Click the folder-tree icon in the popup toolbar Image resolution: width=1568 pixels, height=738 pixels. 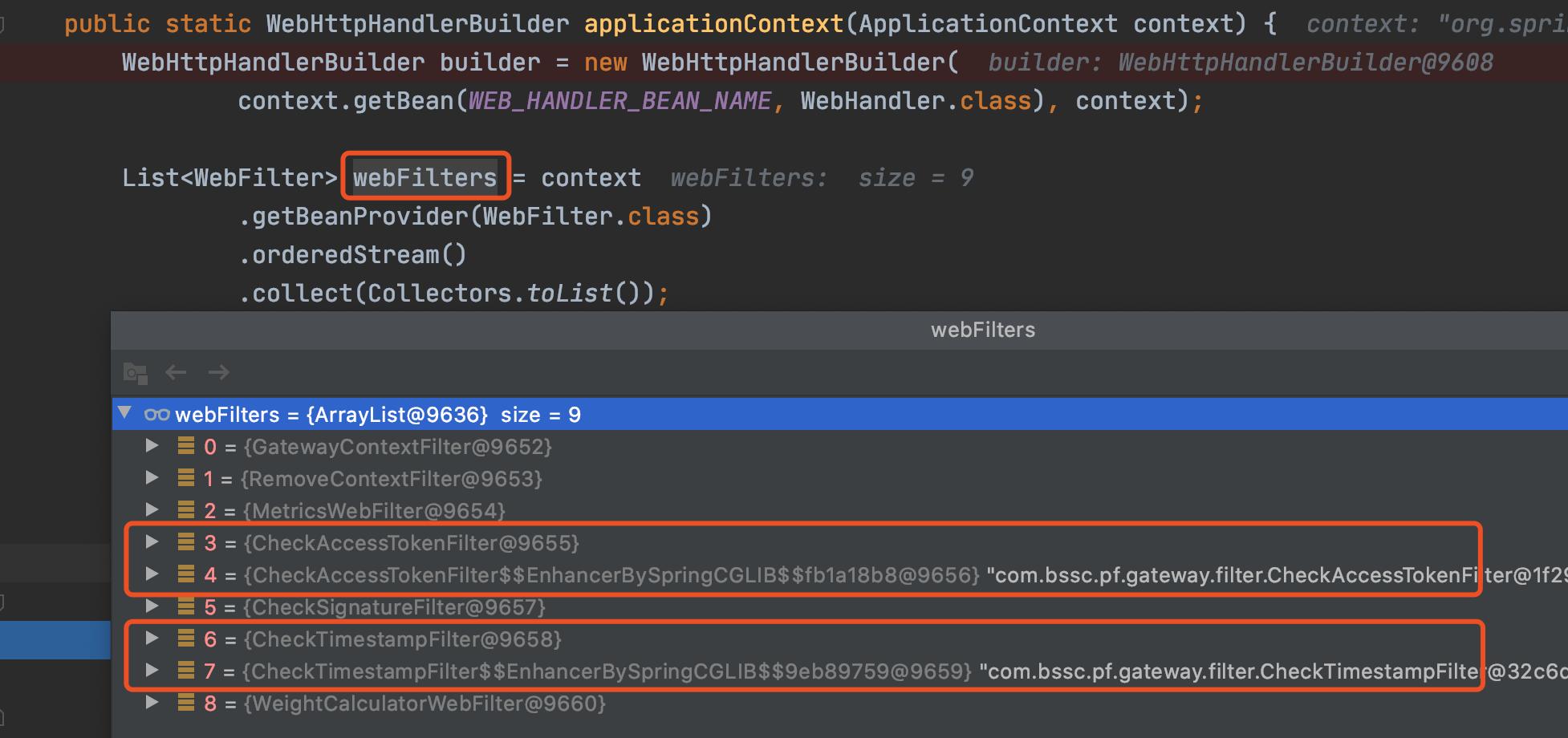point(135,373)
